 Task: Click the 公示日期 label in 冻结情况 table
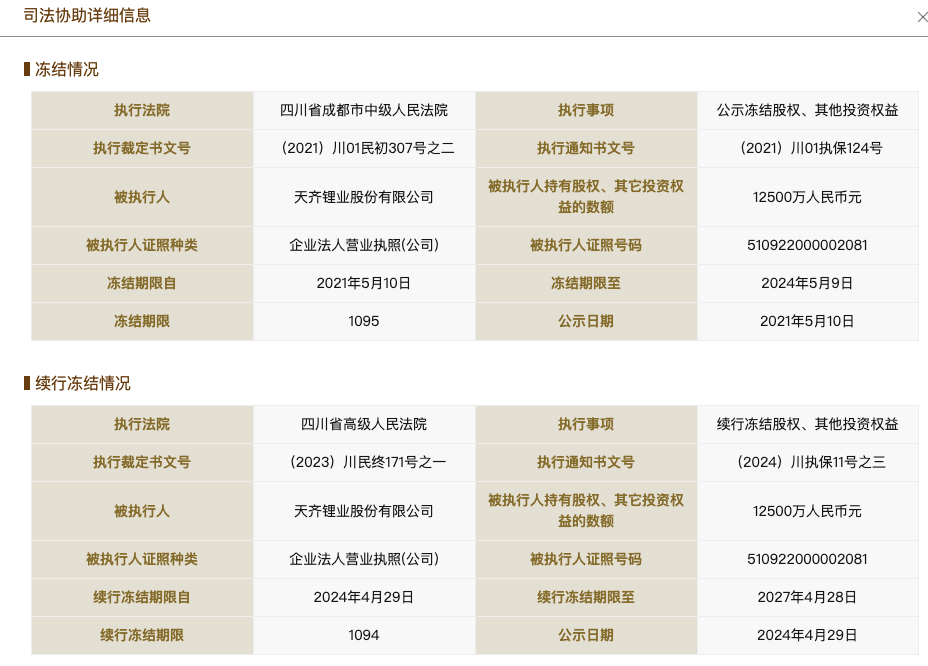click(x=586, y=321)
